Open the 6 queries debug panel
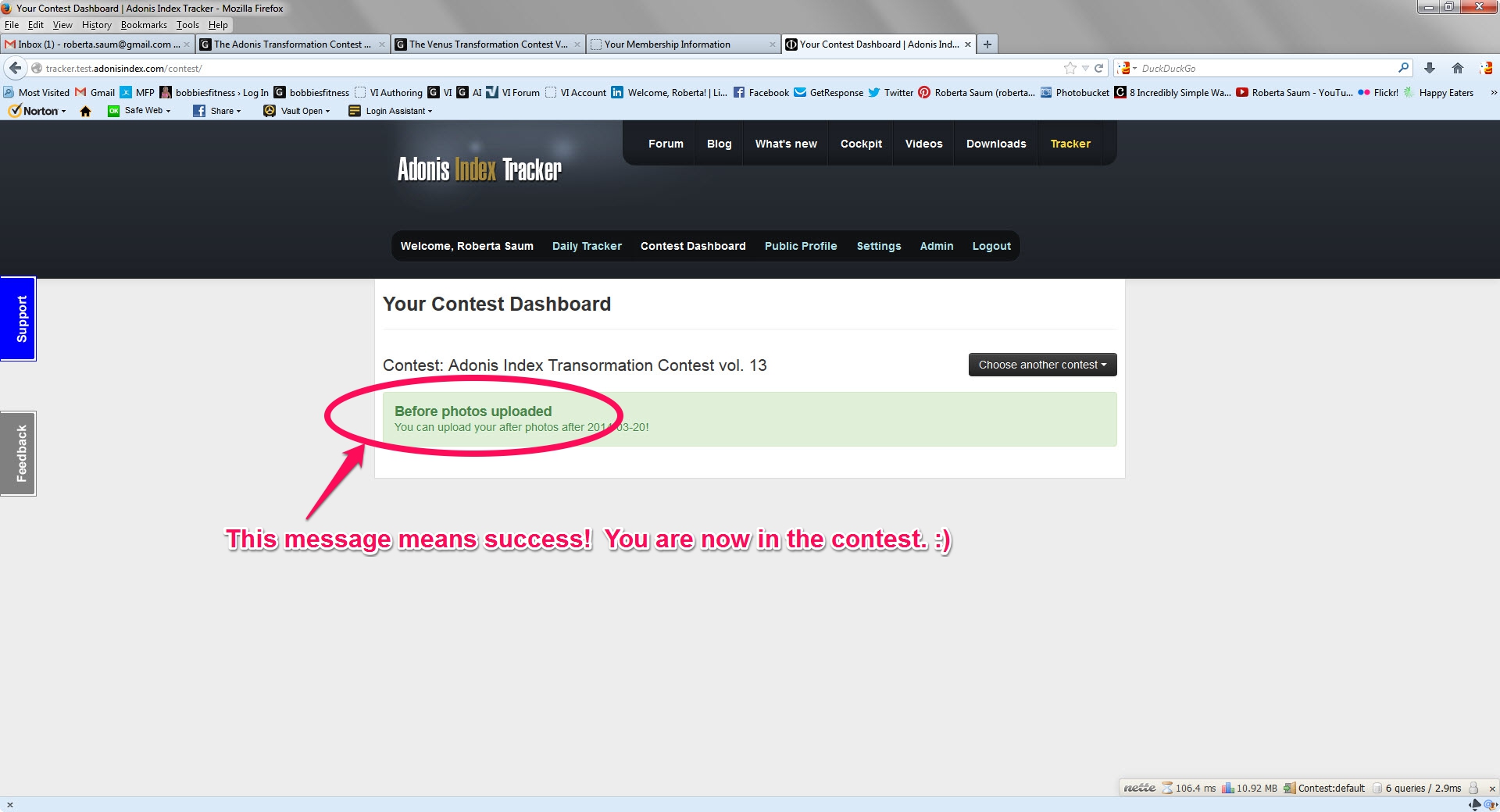1500x812 pixels. (1416, 788)
